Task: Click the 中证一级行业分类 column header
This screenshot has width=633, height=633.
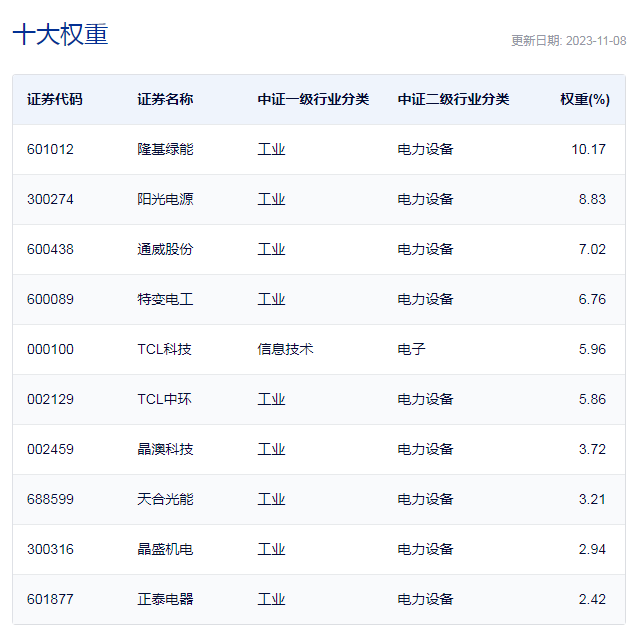Action: click(x=313, y=99)
